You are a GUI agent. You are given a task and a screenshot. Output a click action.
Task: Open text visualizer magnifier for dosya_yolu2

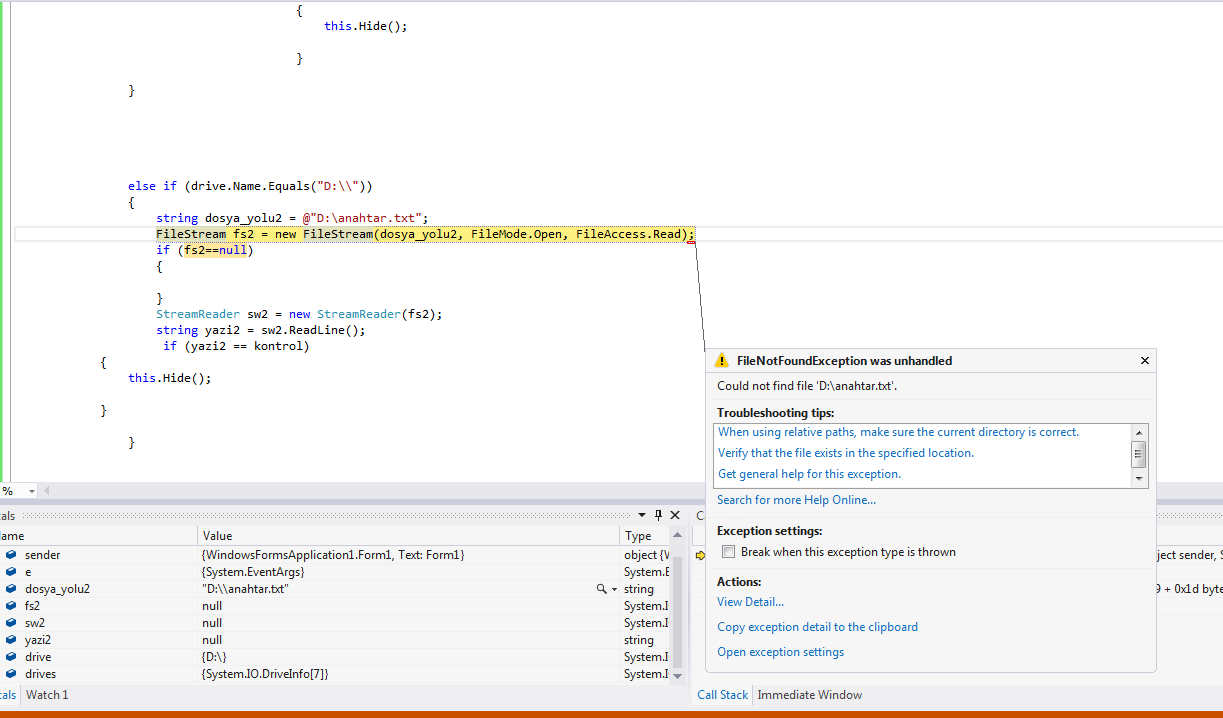(602, 589)
